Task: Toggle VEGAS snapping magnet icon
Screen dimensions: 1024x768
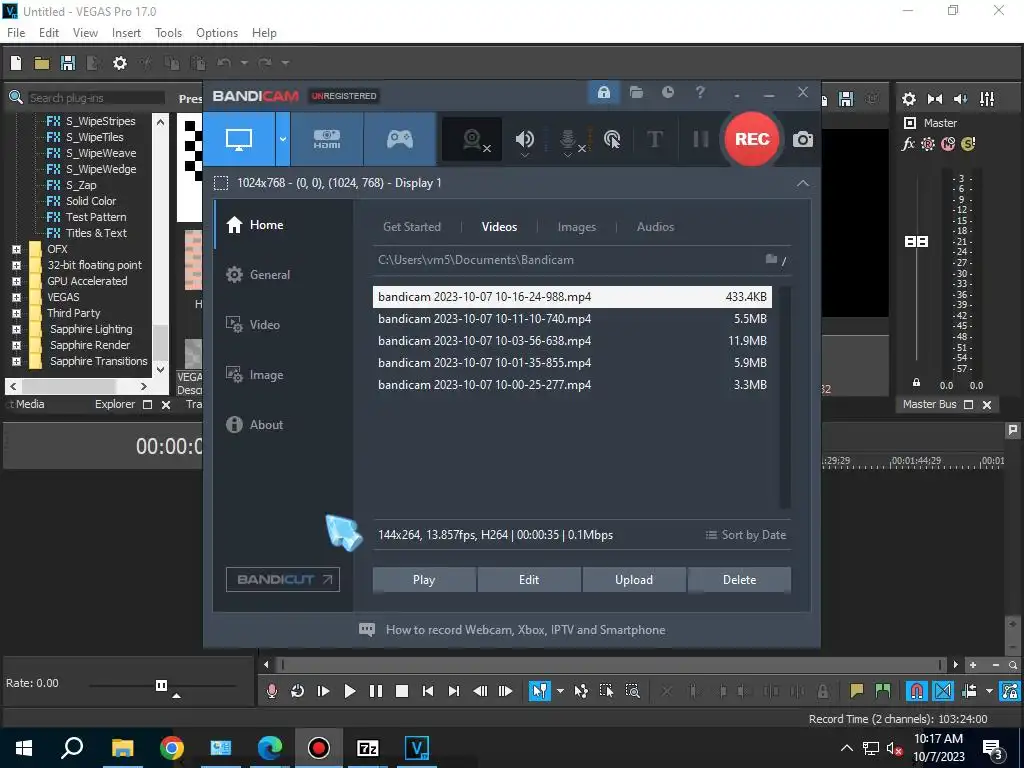Action: pos(916,691)
